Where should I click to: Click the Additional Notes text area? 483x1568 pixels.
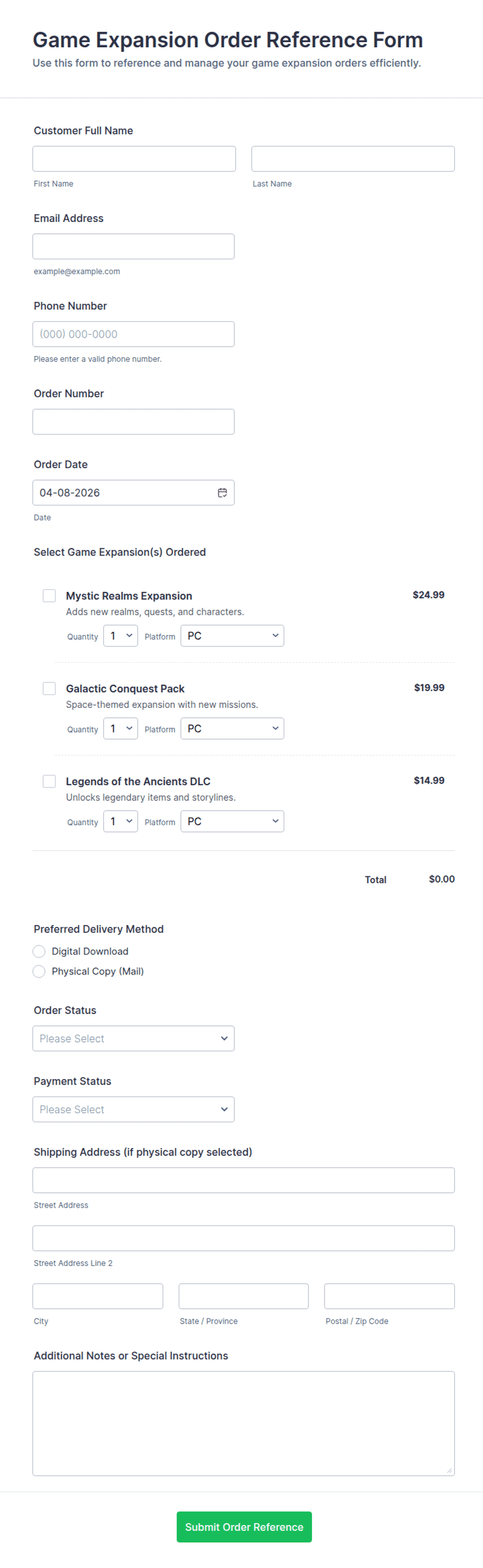tap(244, 1423)
